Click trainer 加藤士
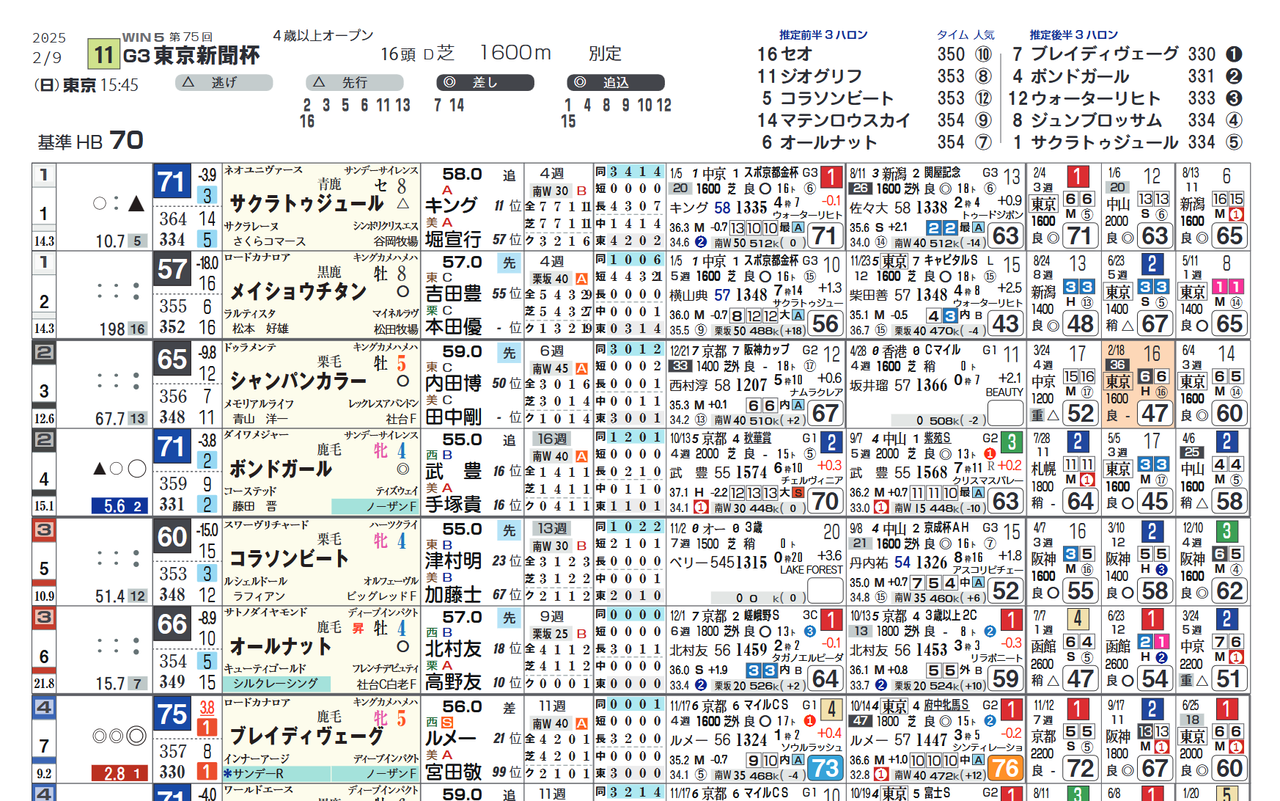1280x801 pixels. coord(453,593)
